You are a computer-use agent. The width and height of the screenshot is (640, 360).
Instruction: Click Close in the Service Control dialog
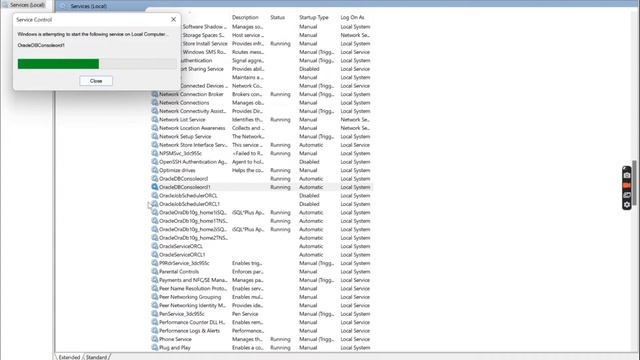tap(96, 81)
